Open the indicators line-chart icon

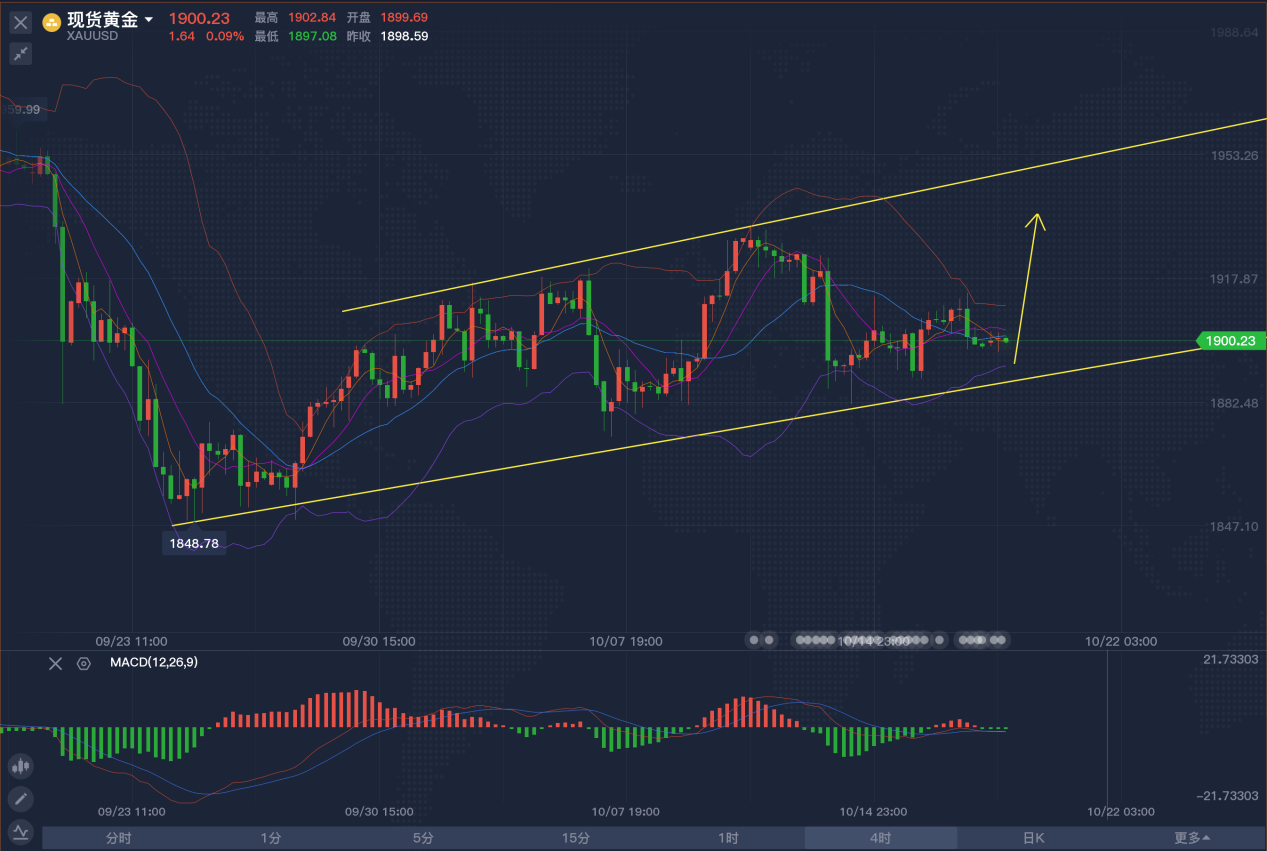(x=21, y=831)
